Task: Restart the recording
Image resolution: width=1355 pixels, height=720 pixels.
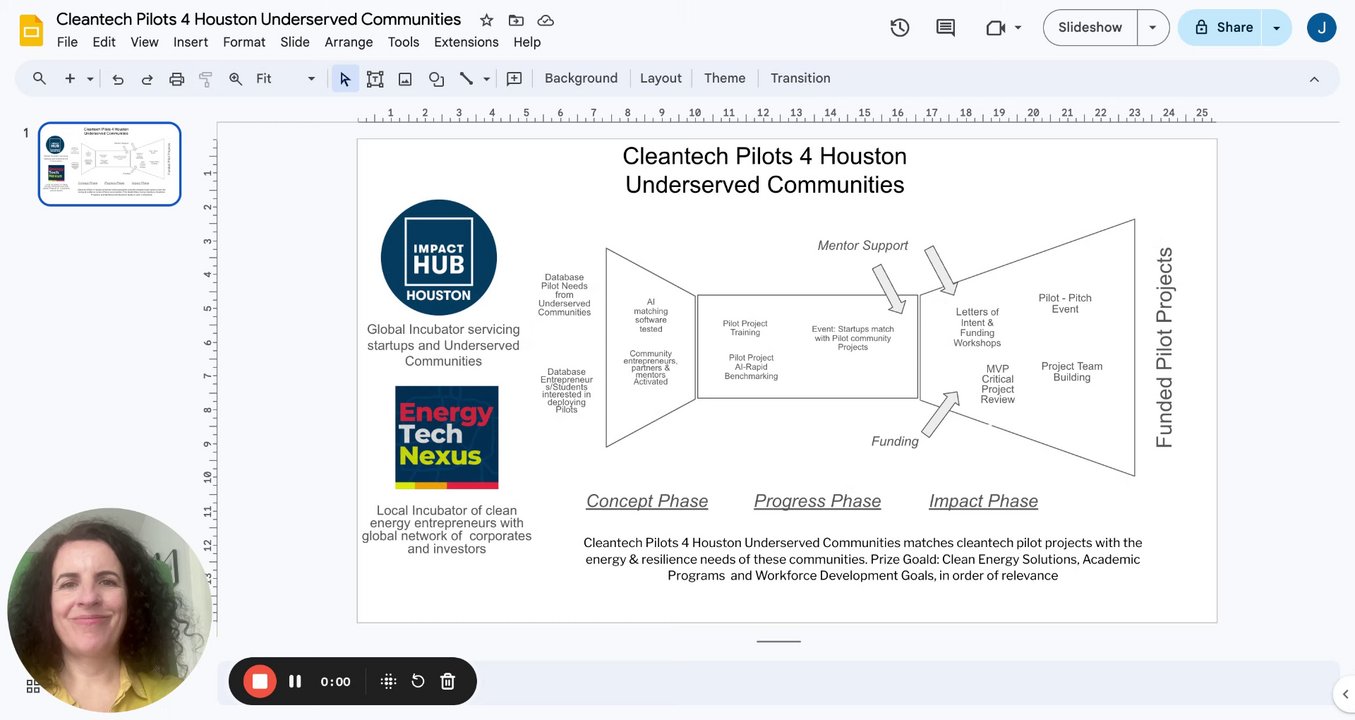Action: 418,681
